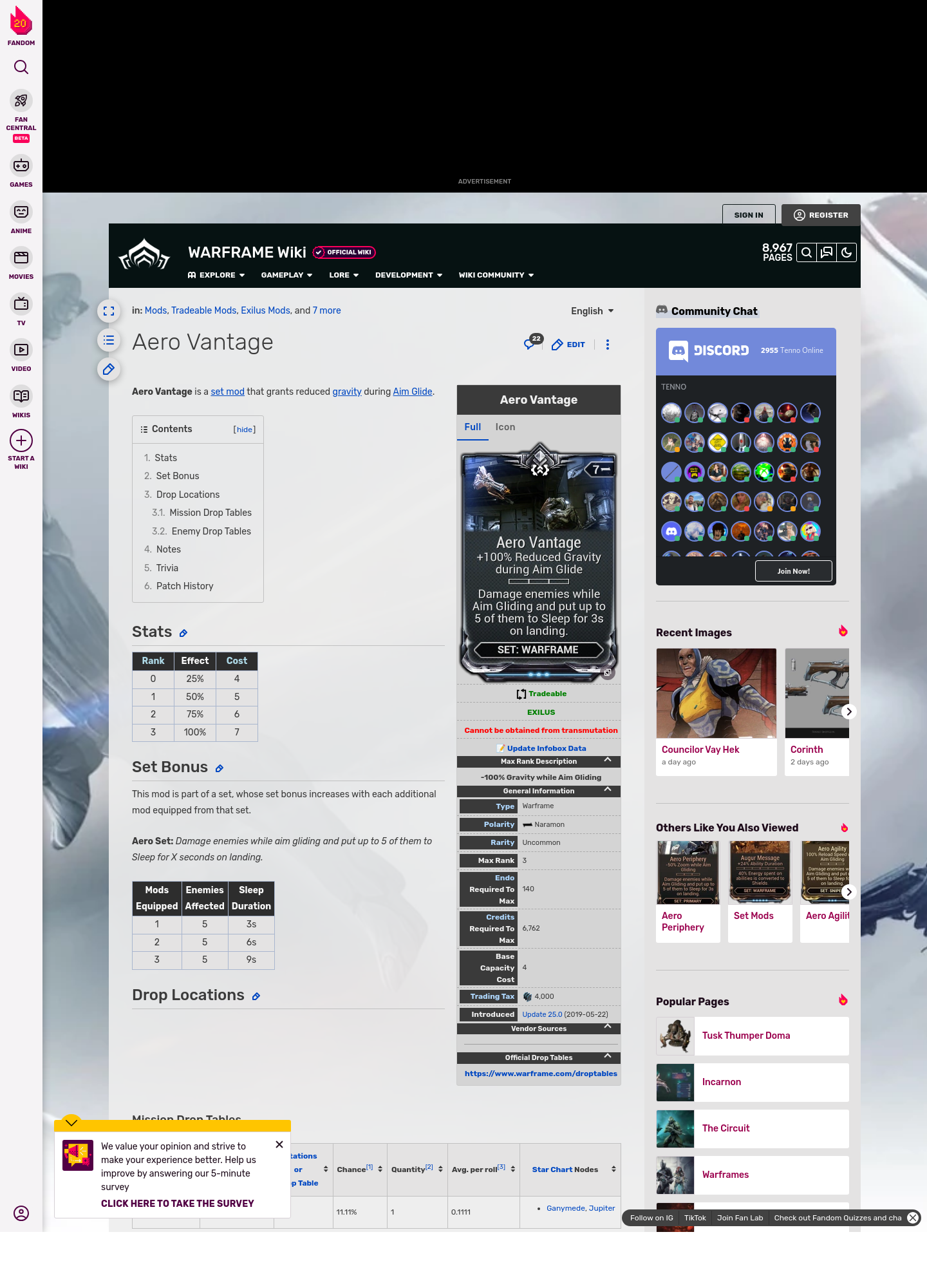This screenshot has width=927, height=1288.
Task: Open the Gameplay dropdown menu
Action: pyautogui.click(x=286, y=275)
